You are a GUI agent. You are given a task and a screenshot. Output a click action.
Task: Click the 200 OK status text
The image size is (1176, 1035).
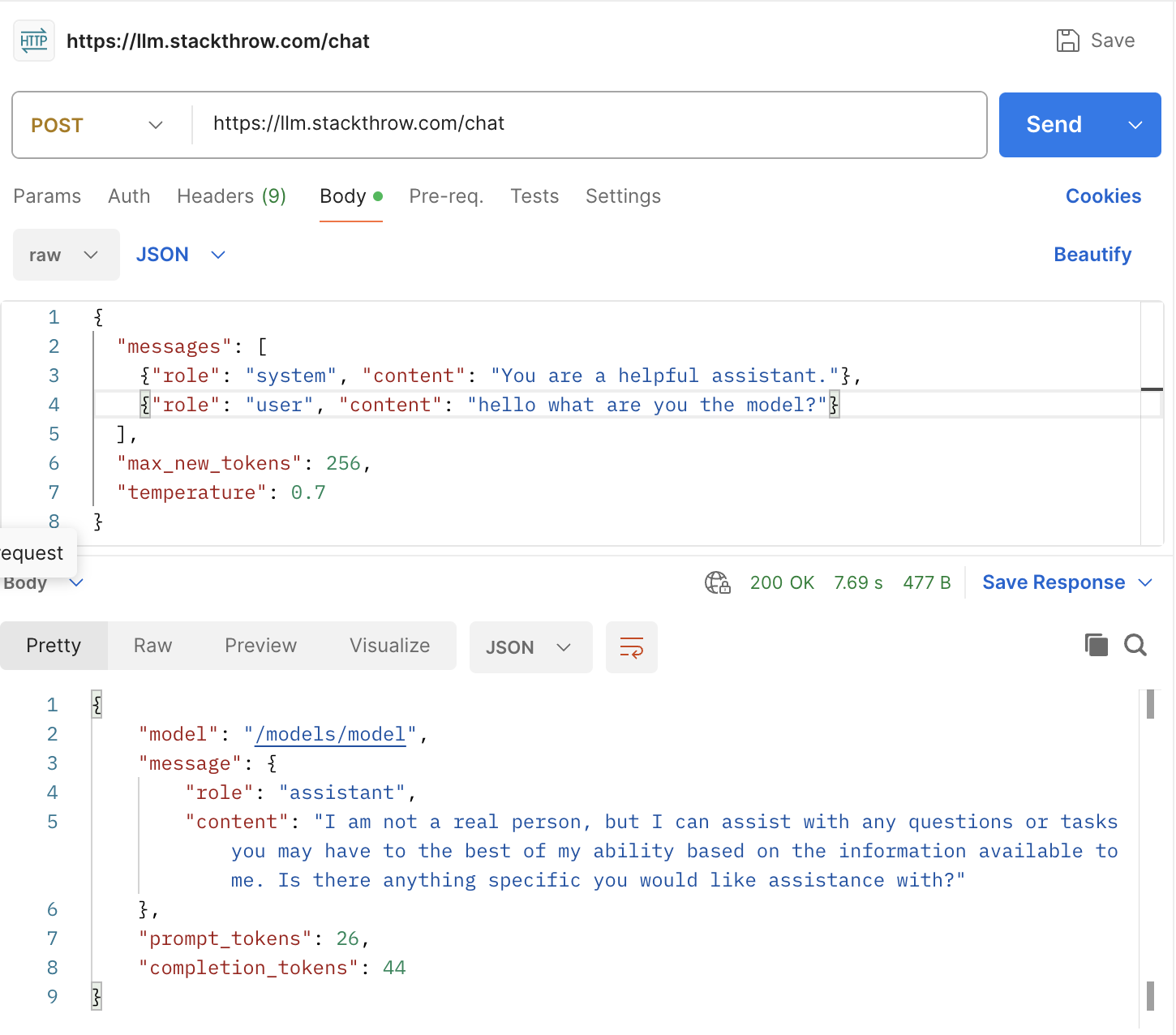(782, 582)
